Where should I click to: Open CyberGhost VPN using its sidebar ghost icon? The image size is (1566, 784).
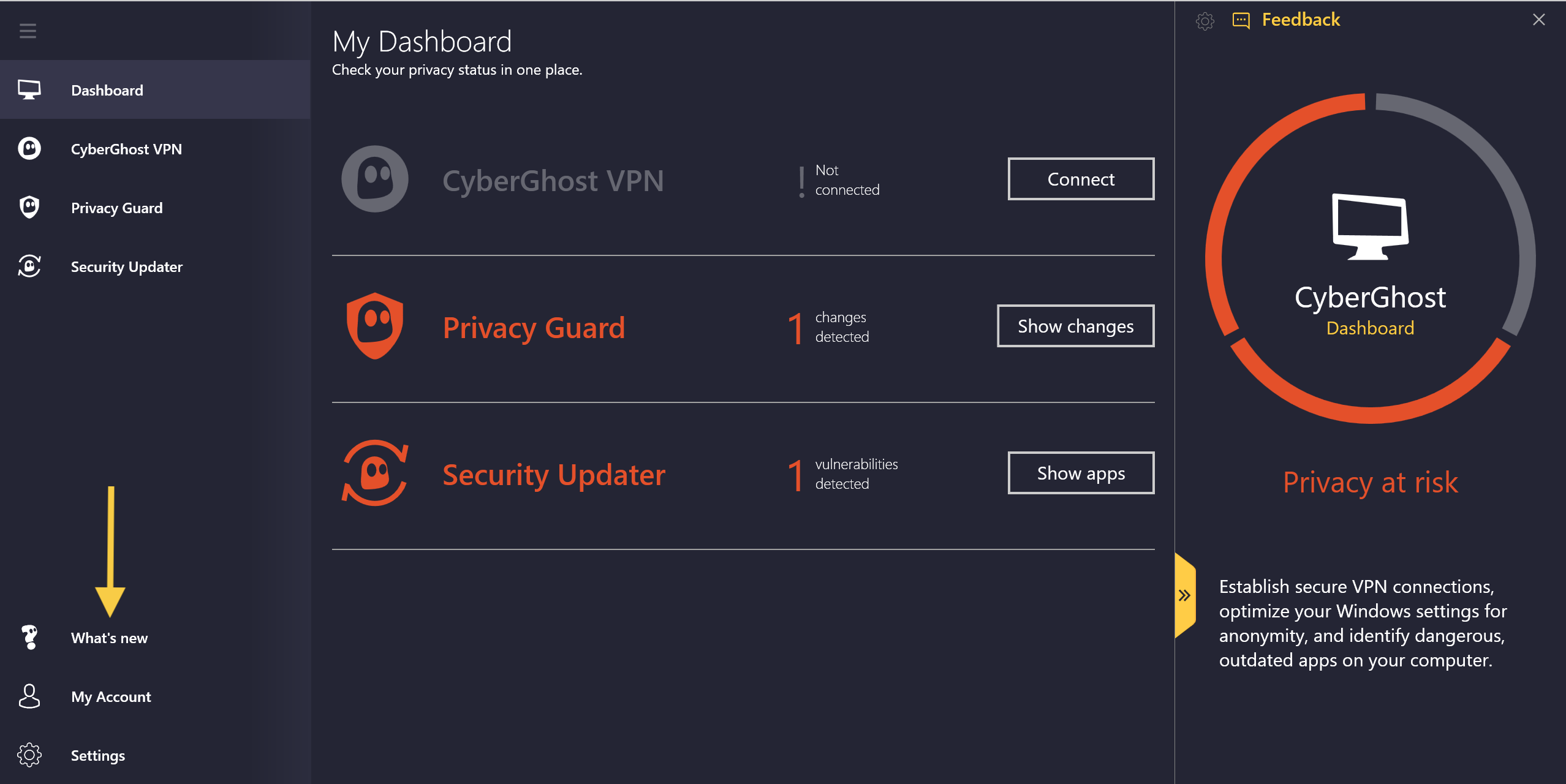click(29, 148)
